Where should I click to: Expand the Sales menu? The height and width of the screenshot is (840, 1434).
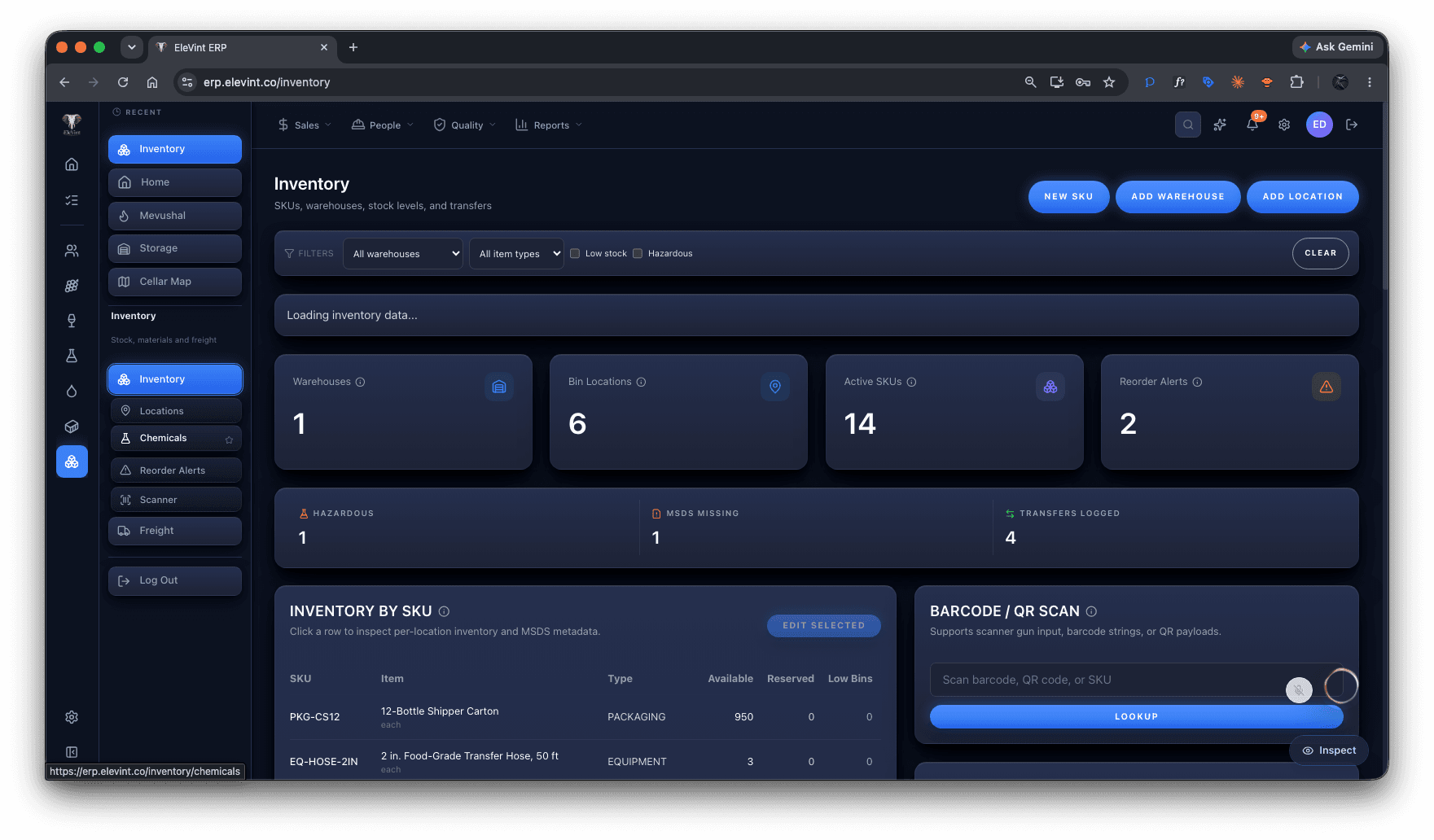pos(305,125)
